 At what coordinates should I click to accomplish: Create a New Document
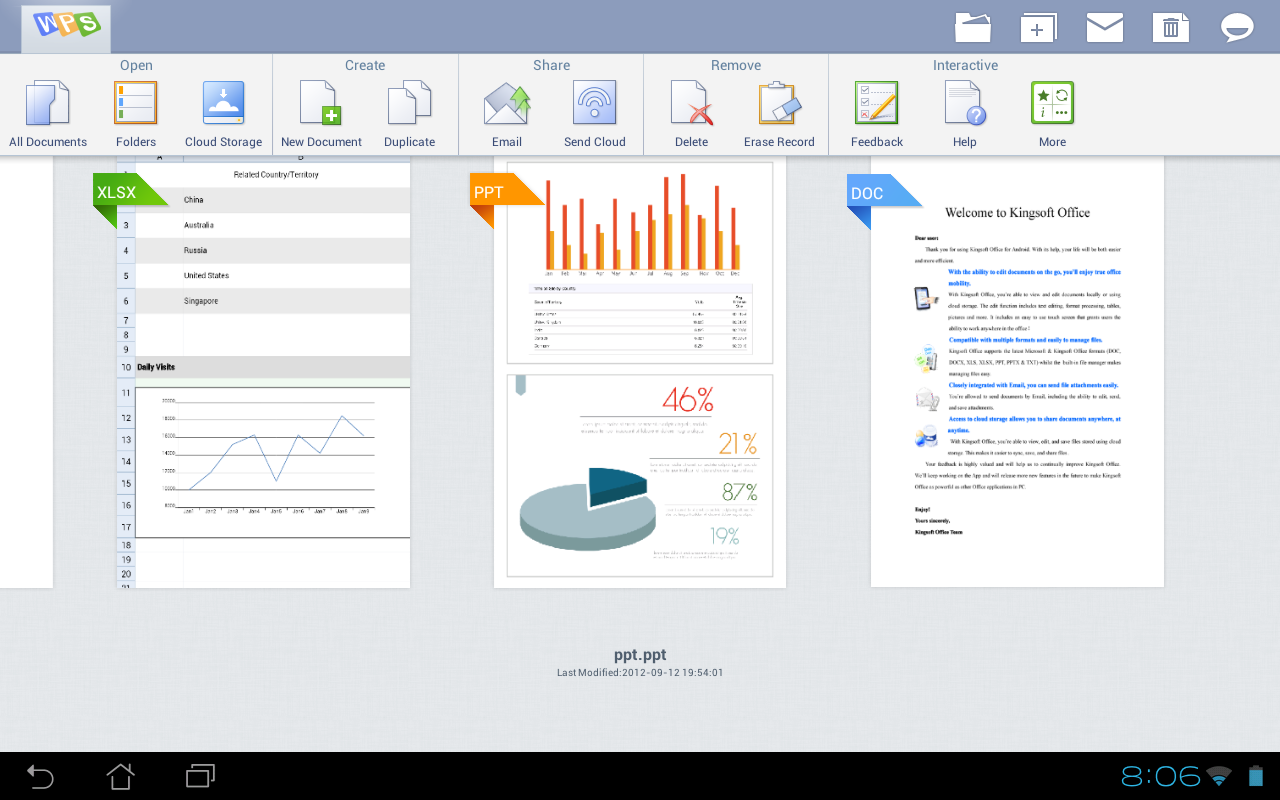321,114
